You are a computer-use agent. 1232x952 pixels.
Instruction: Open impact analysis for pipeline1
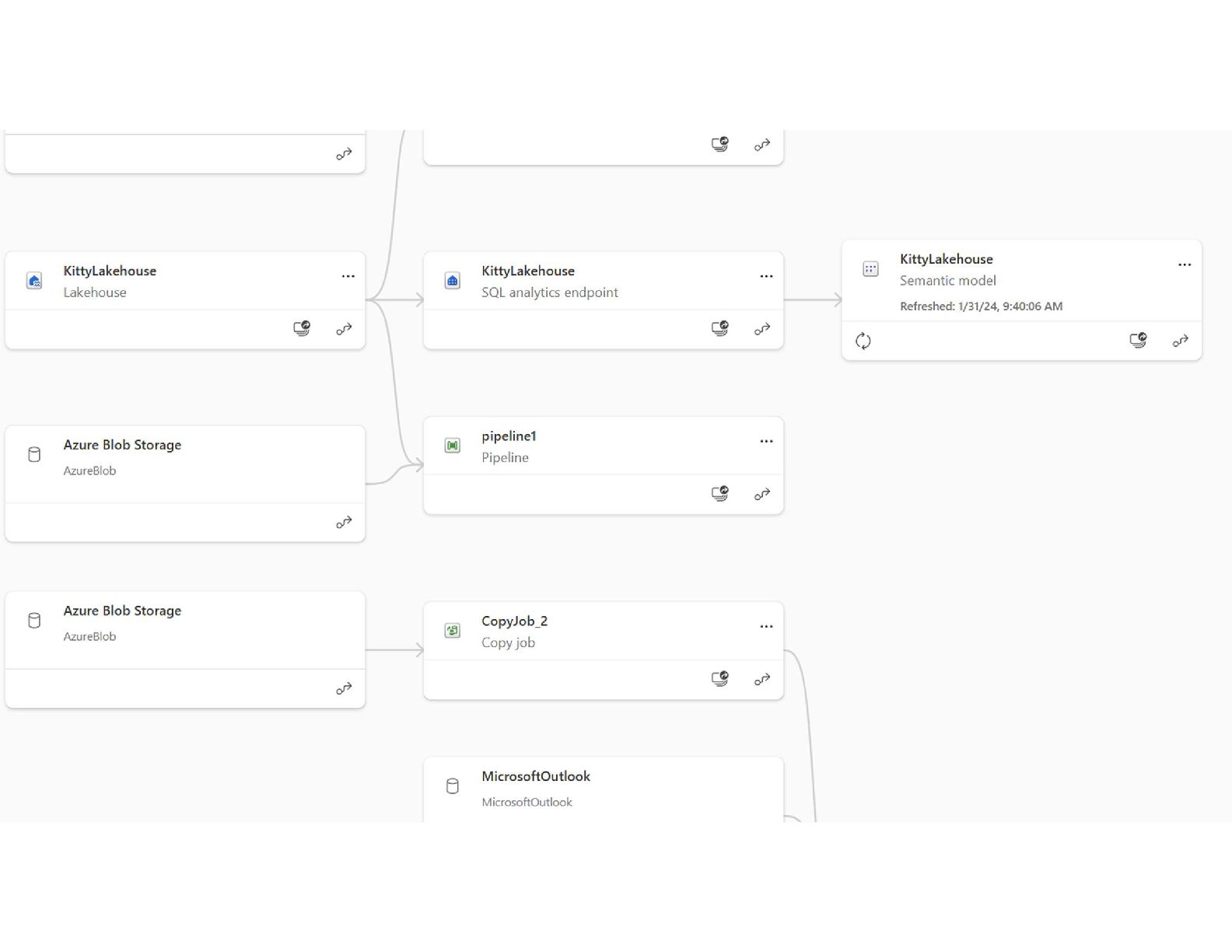pyautogui.click(x=720, y=494)
